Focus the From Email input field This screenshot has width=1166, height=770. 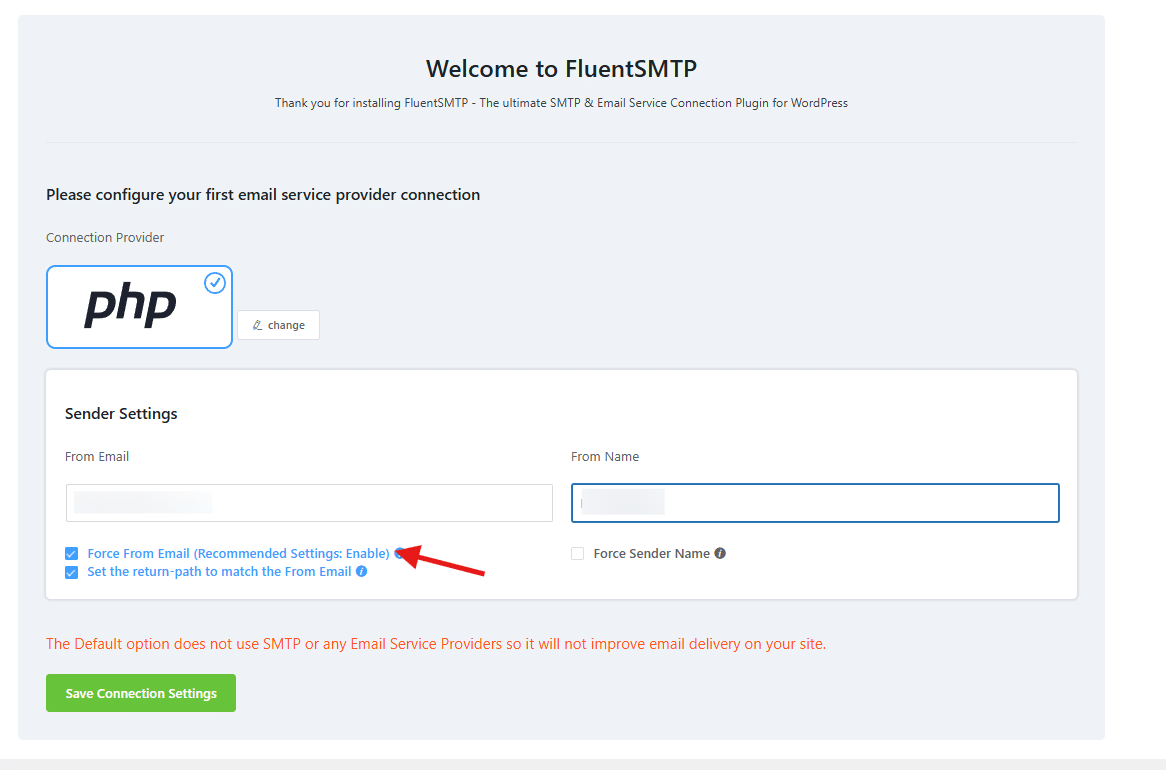click(309, 503)
